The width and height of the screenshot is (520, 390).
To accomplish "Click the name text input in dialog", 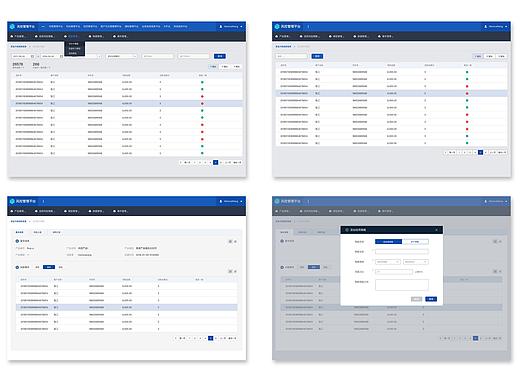I will point(402,252).
